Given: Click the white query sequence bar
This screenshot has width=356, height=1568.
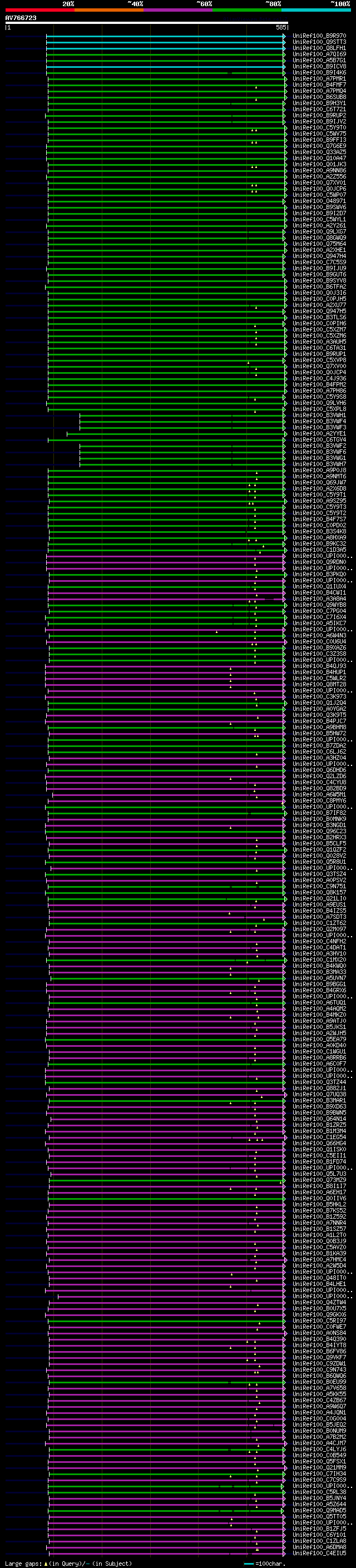Looking at the screenshot, I should [x=147, y=22].
